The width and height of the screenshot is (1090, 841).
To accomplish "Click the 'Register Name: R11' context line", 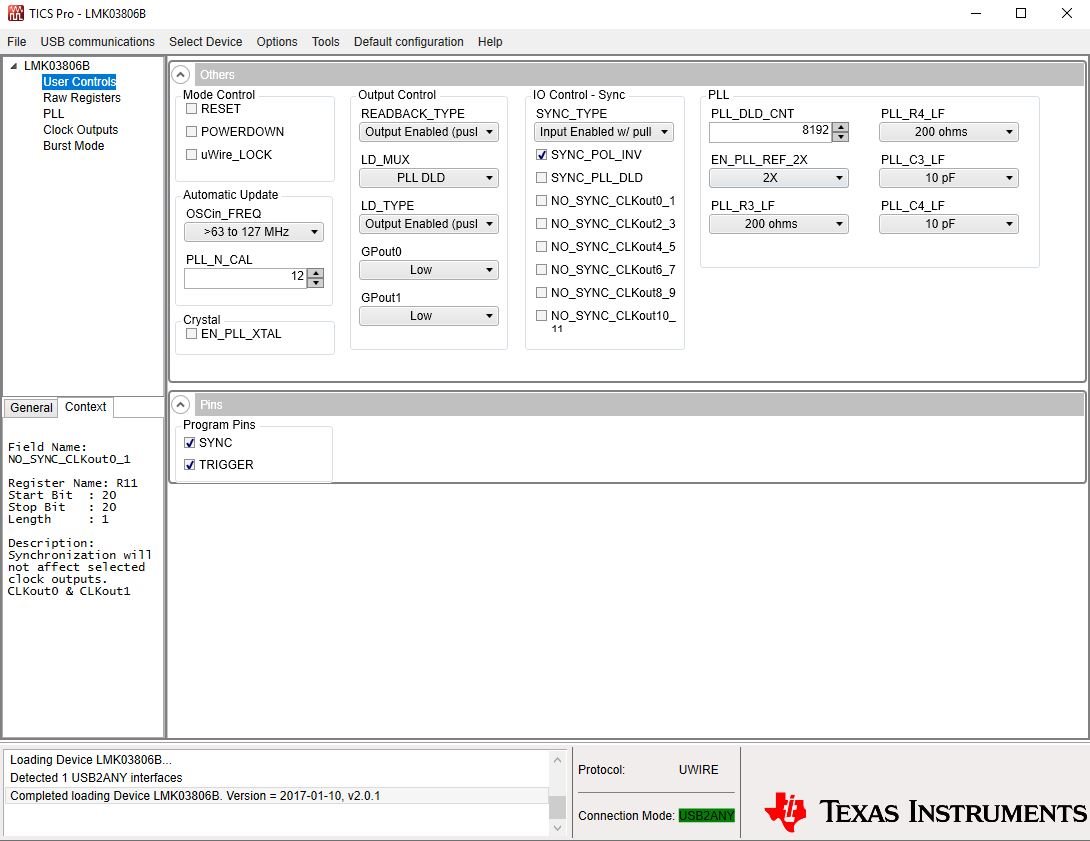I will tap(72, 483).
